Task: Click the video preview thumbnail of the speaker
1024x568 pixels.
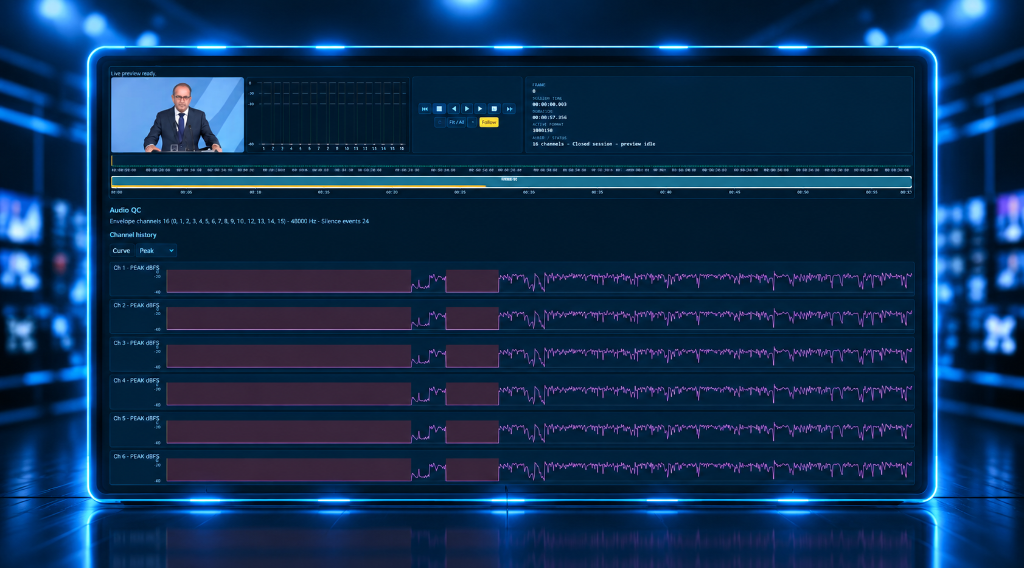Action: (178, 115)
